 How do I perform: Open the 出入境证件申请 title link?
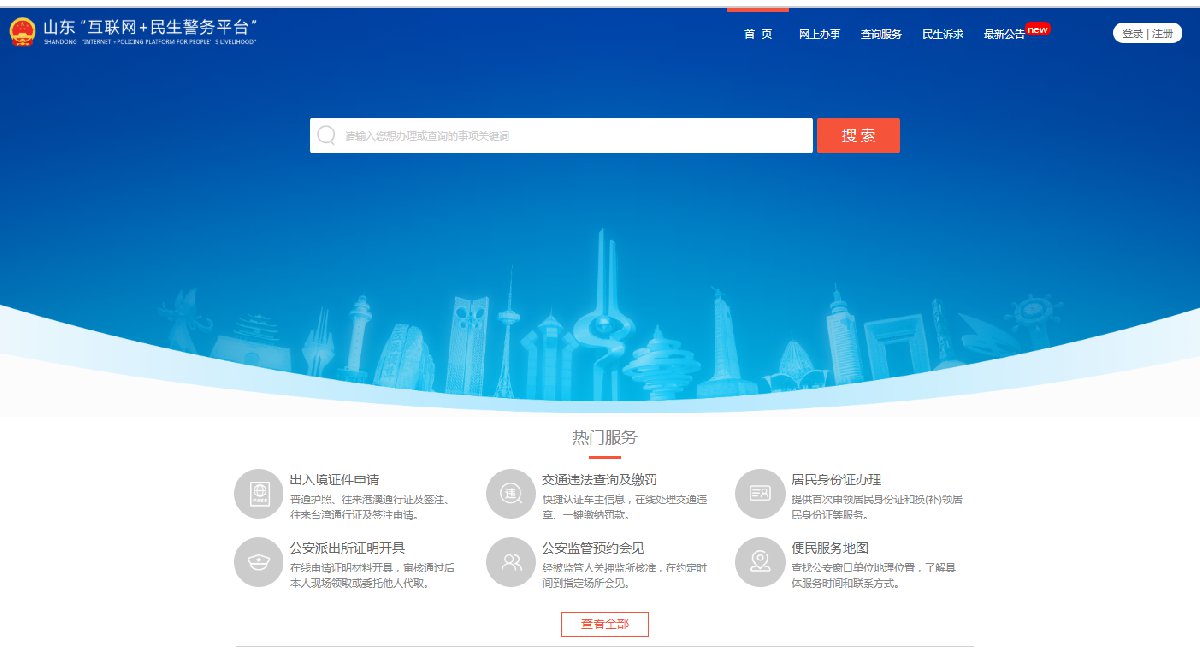pyautogui.click(x=334, y=479)
